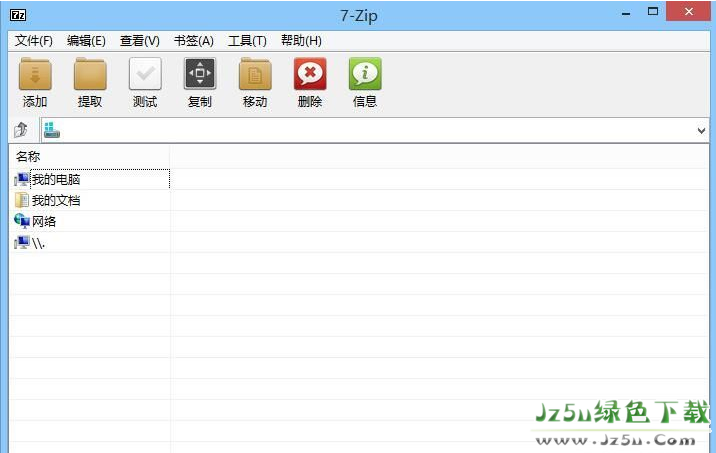Maximize the 7-Zip window
Image resolution: width=716 pixels, height=453 pixels.
click(653, 12)
